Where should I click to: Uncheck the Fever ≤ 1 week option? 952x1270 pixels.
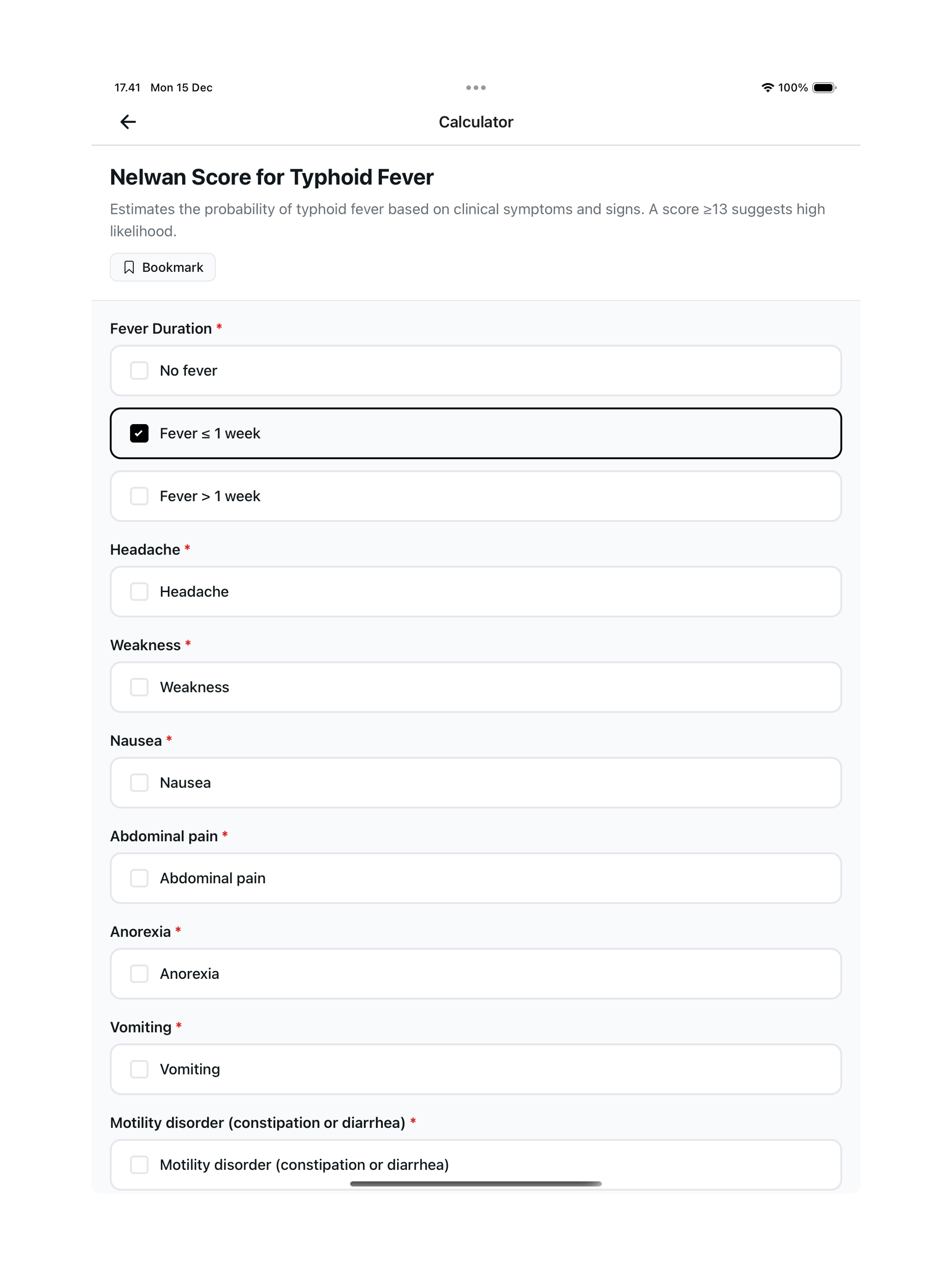pos(139,433)
